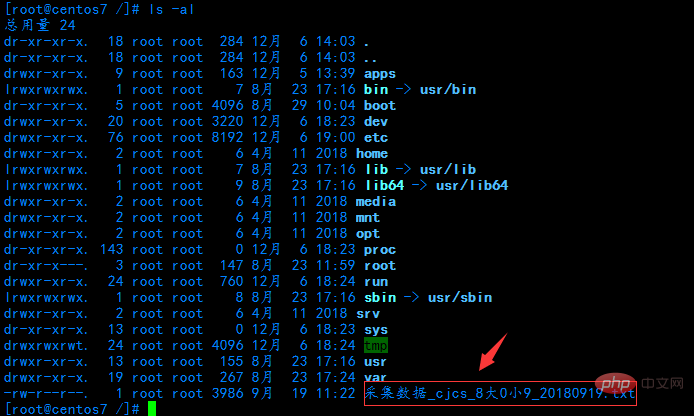Click time '11:59' in root row
The width and height of the screenshot is (694, 416).
coord(335,266)
